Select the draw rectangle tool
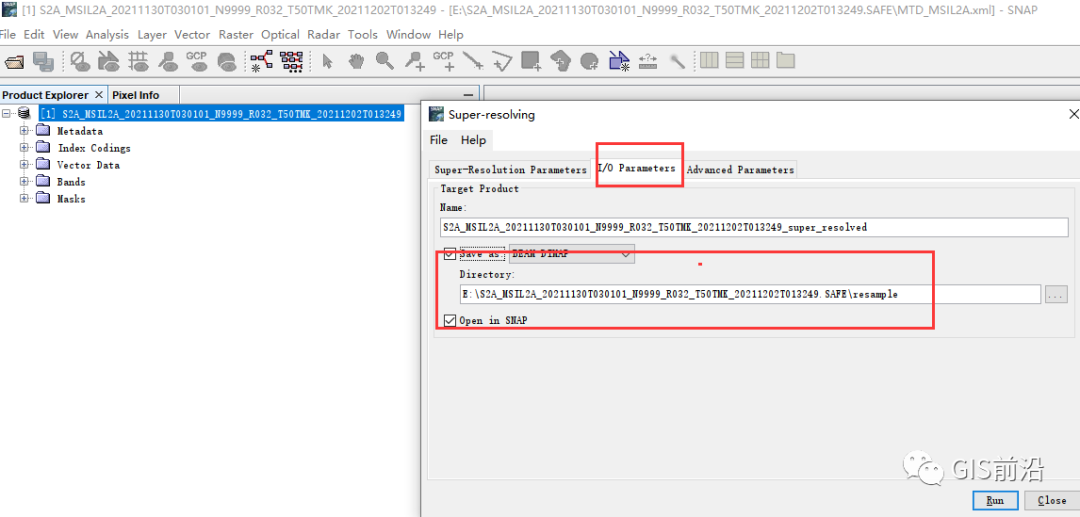The image size is (1080, 517). (x=531, y=61)
